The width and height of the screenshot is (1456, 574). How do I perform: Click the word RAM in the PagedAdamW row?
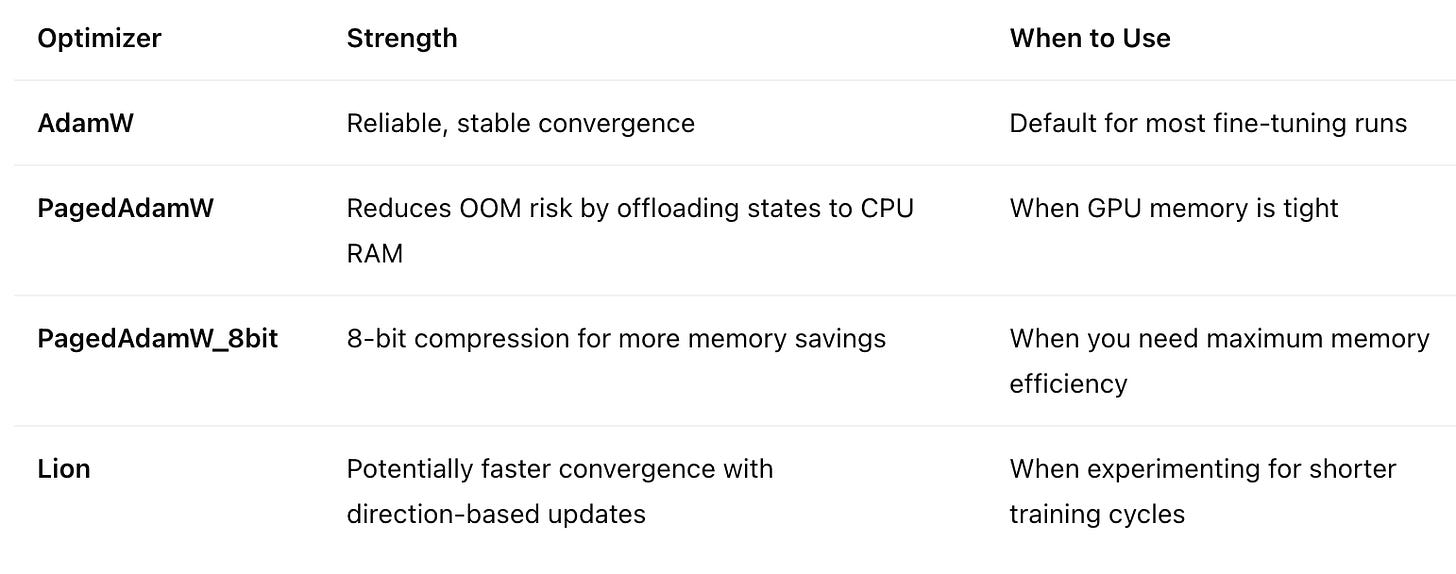pos(375,253)
